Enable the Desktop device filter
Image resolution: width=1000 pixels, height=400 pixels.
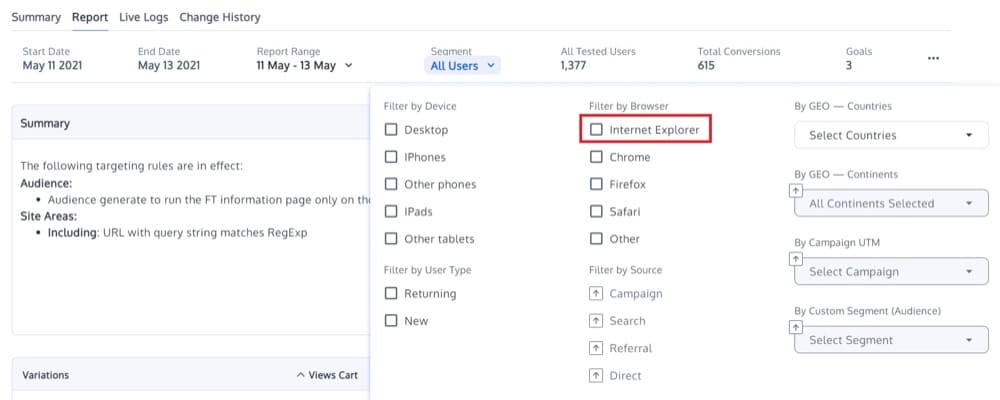[392, 130]
